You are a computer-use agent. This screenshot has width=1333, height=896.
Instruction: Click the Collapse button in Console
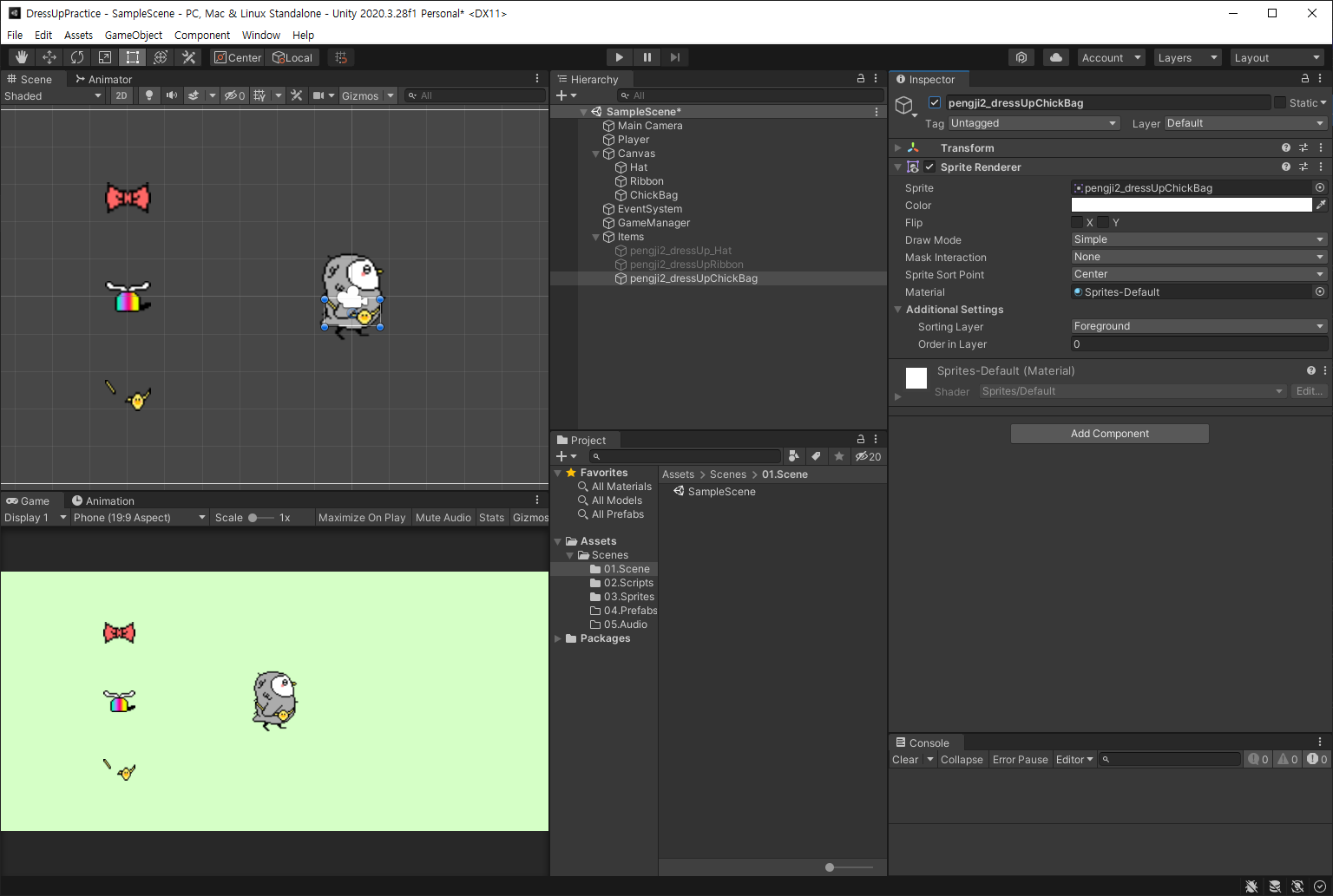click(962, 759)
